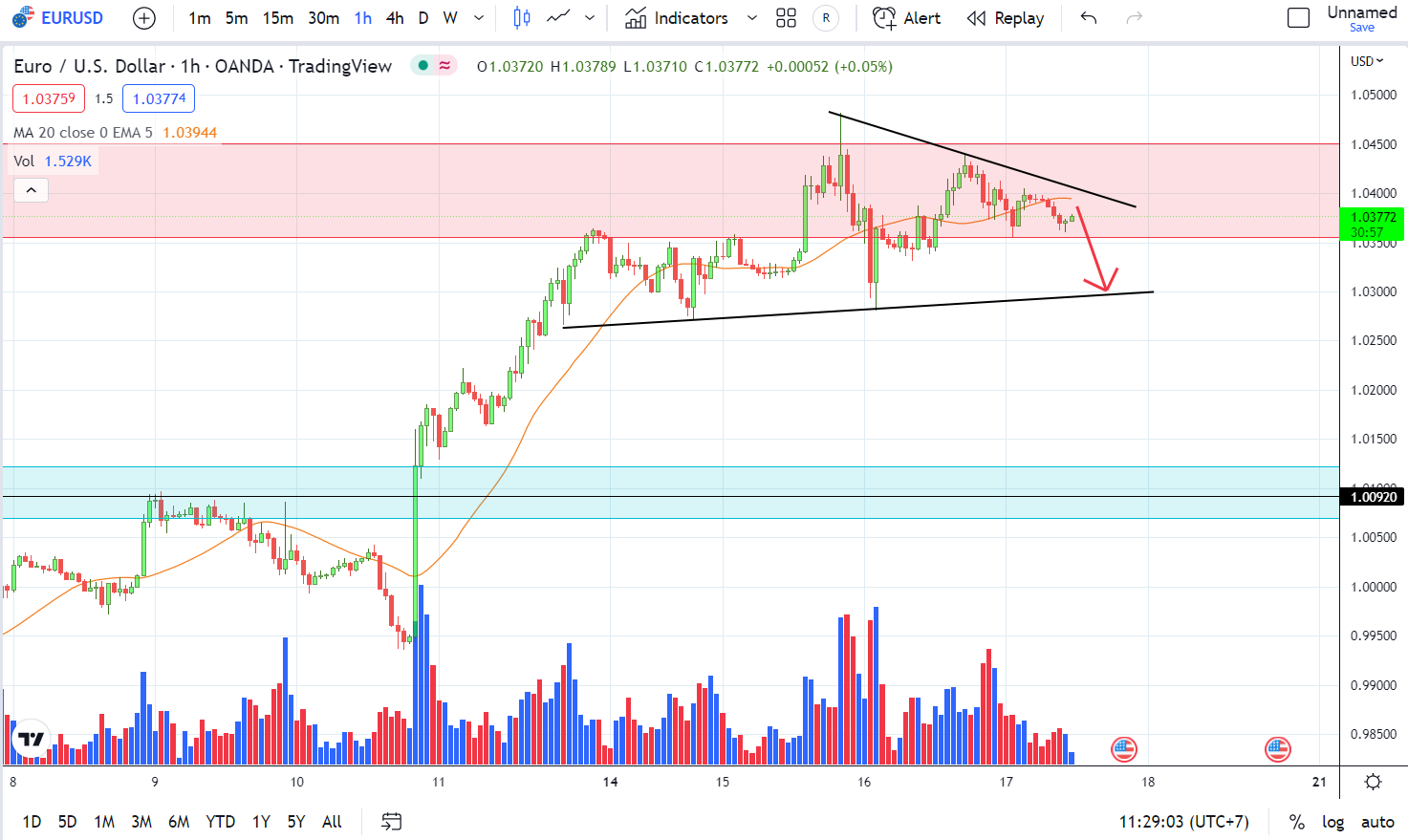The width and height of the screenshot is (1408, 840).
Task: Open the EURUSD symbol search
Action: 57,17
